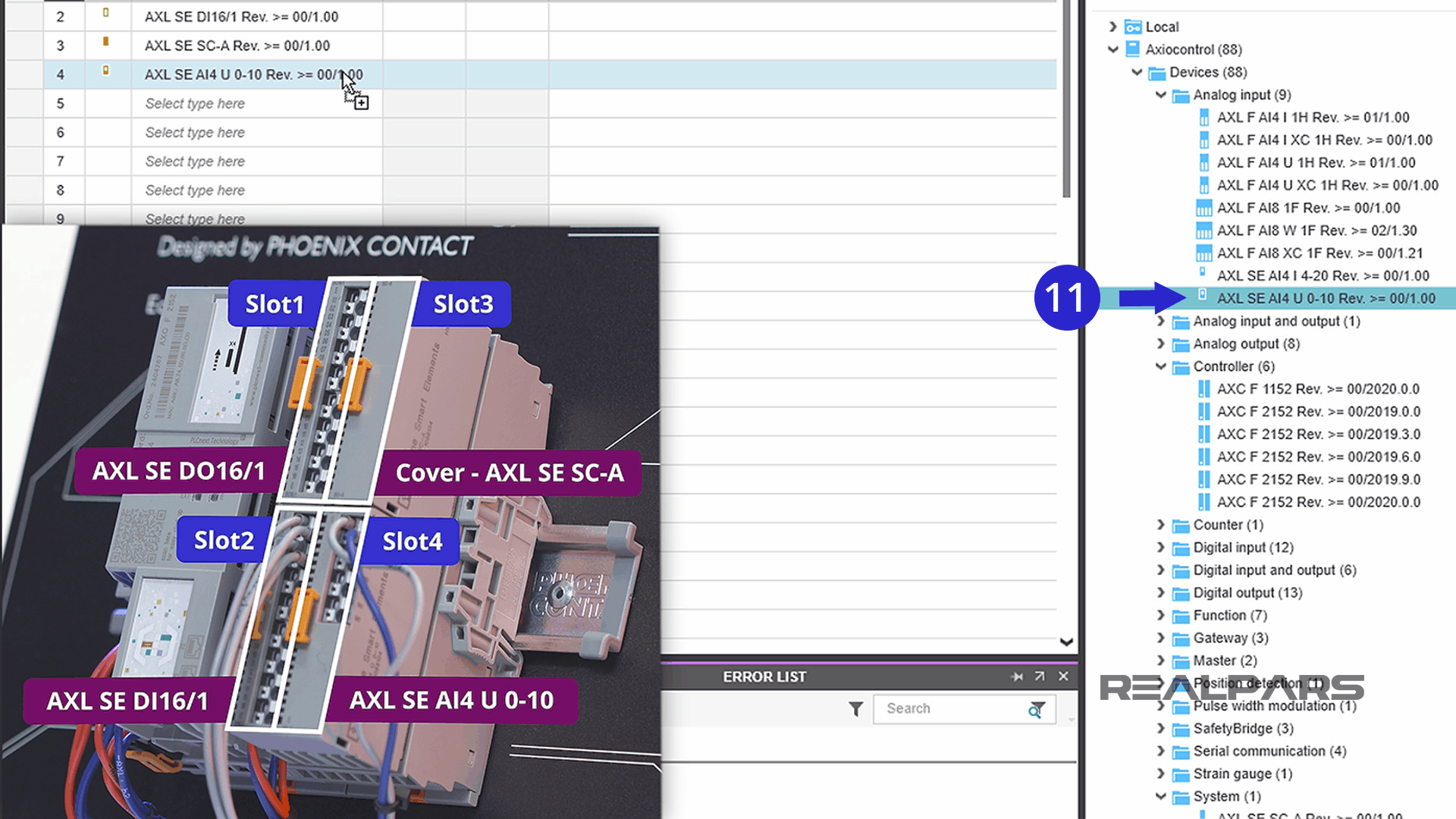
Task: Click 'Select type here' in row 6
Action: pyautogui.click(x=195, y=133)
